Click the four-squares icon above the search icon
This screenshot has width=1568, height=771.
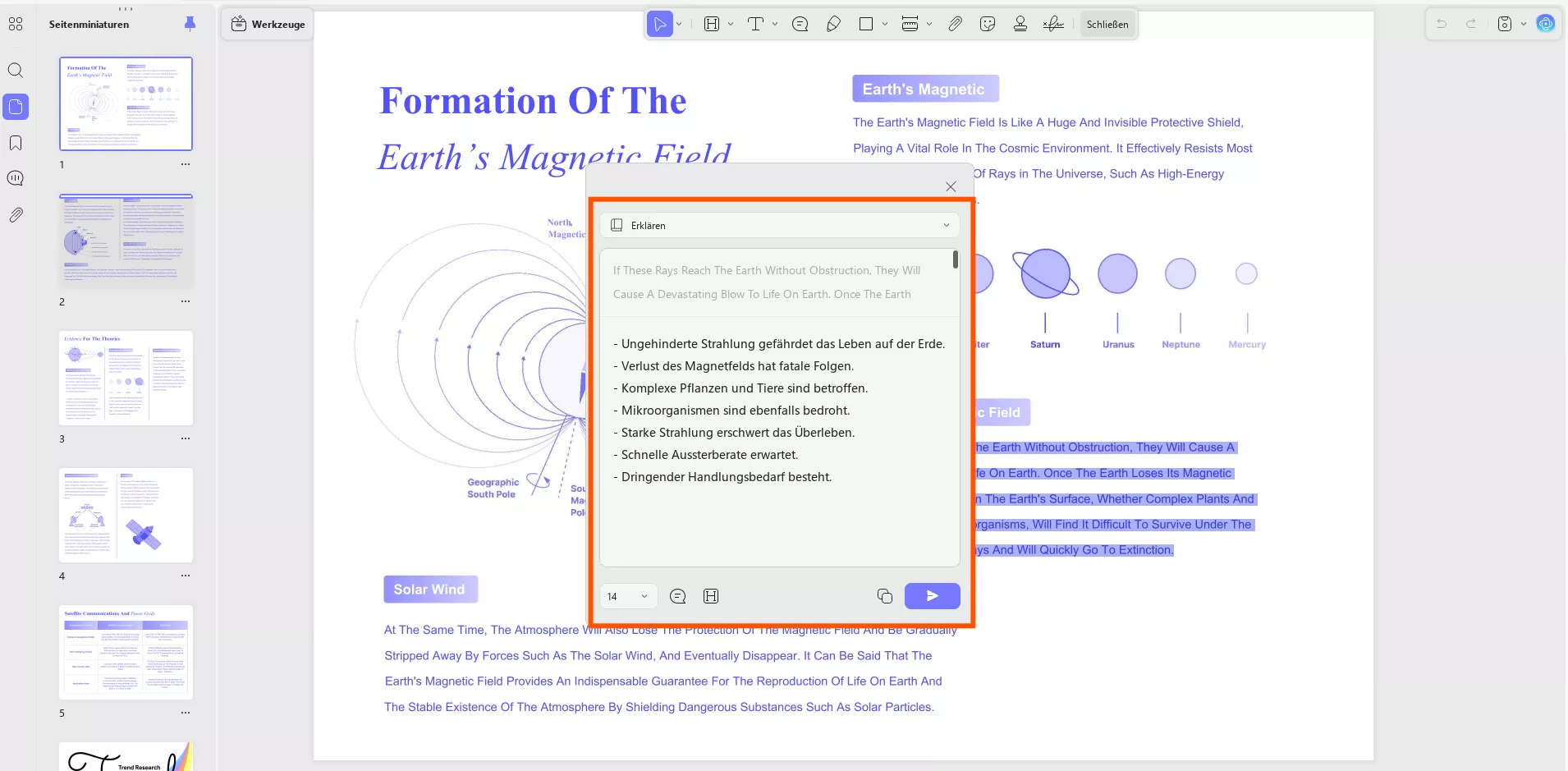coord(16,25)
